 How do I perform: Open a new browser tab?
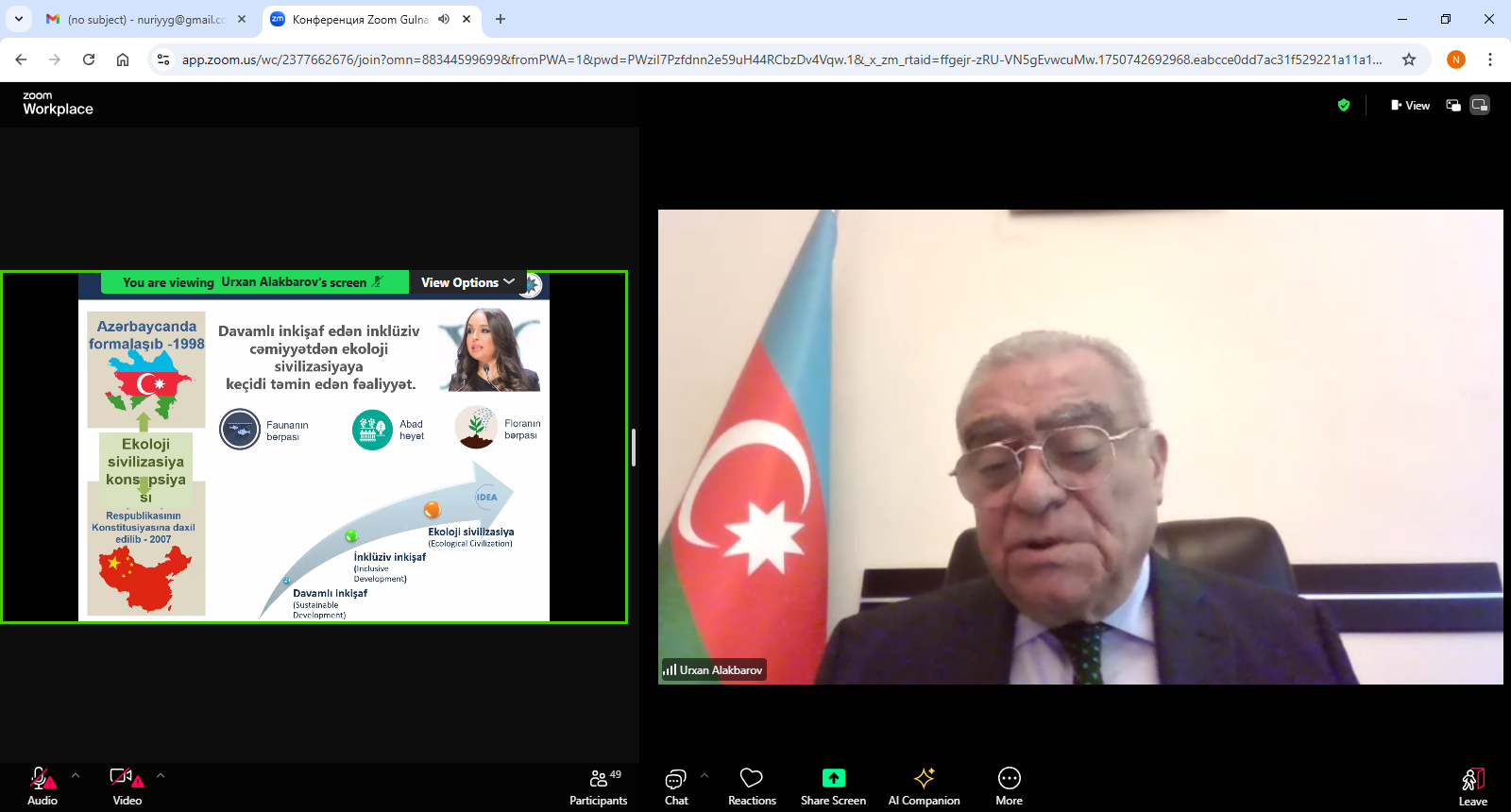[501, 19]
